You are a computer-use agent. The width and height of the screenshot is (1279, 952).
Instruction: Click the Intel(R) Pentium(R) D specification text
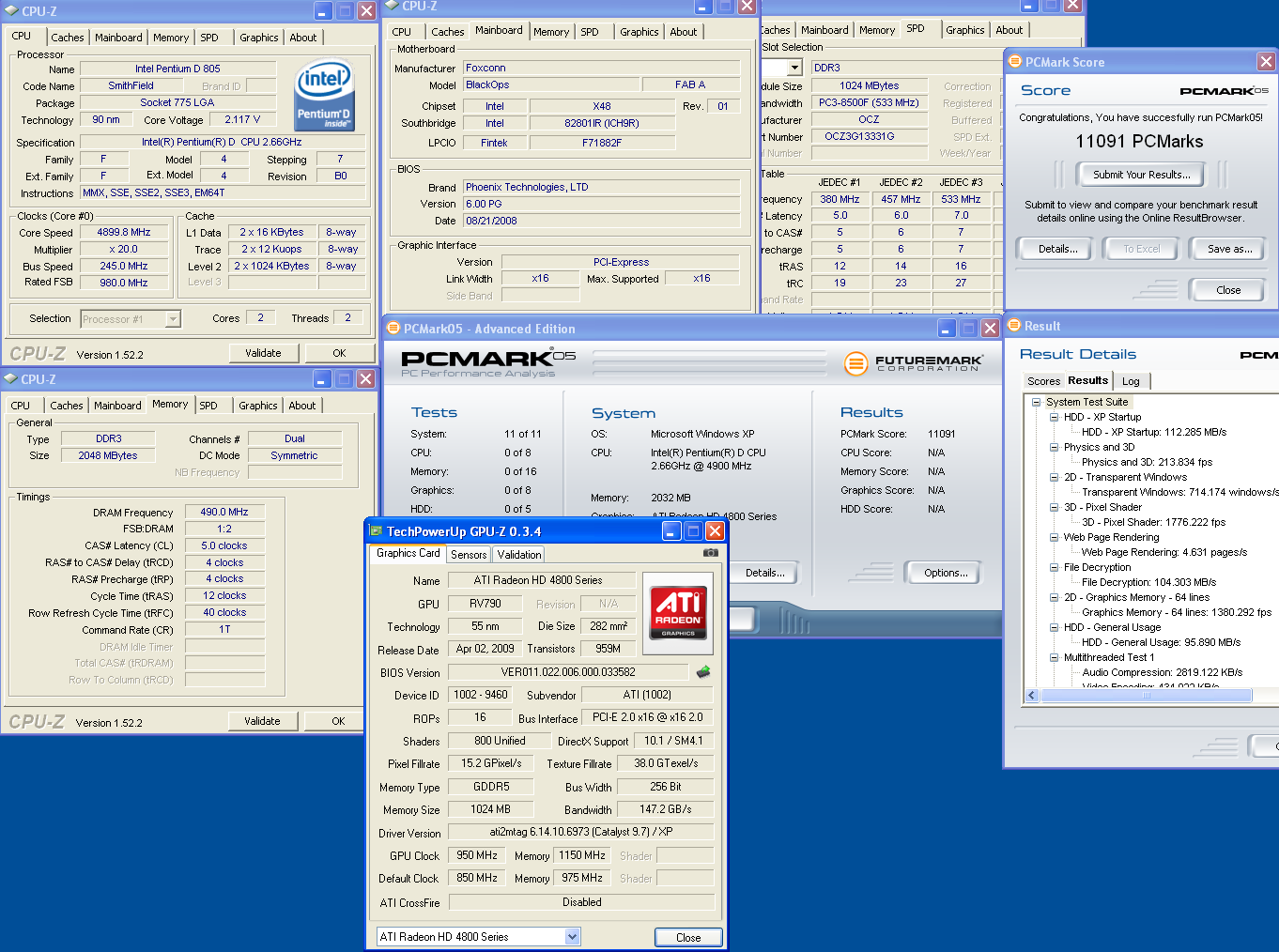pyautogui.click(x=222, y=143)
